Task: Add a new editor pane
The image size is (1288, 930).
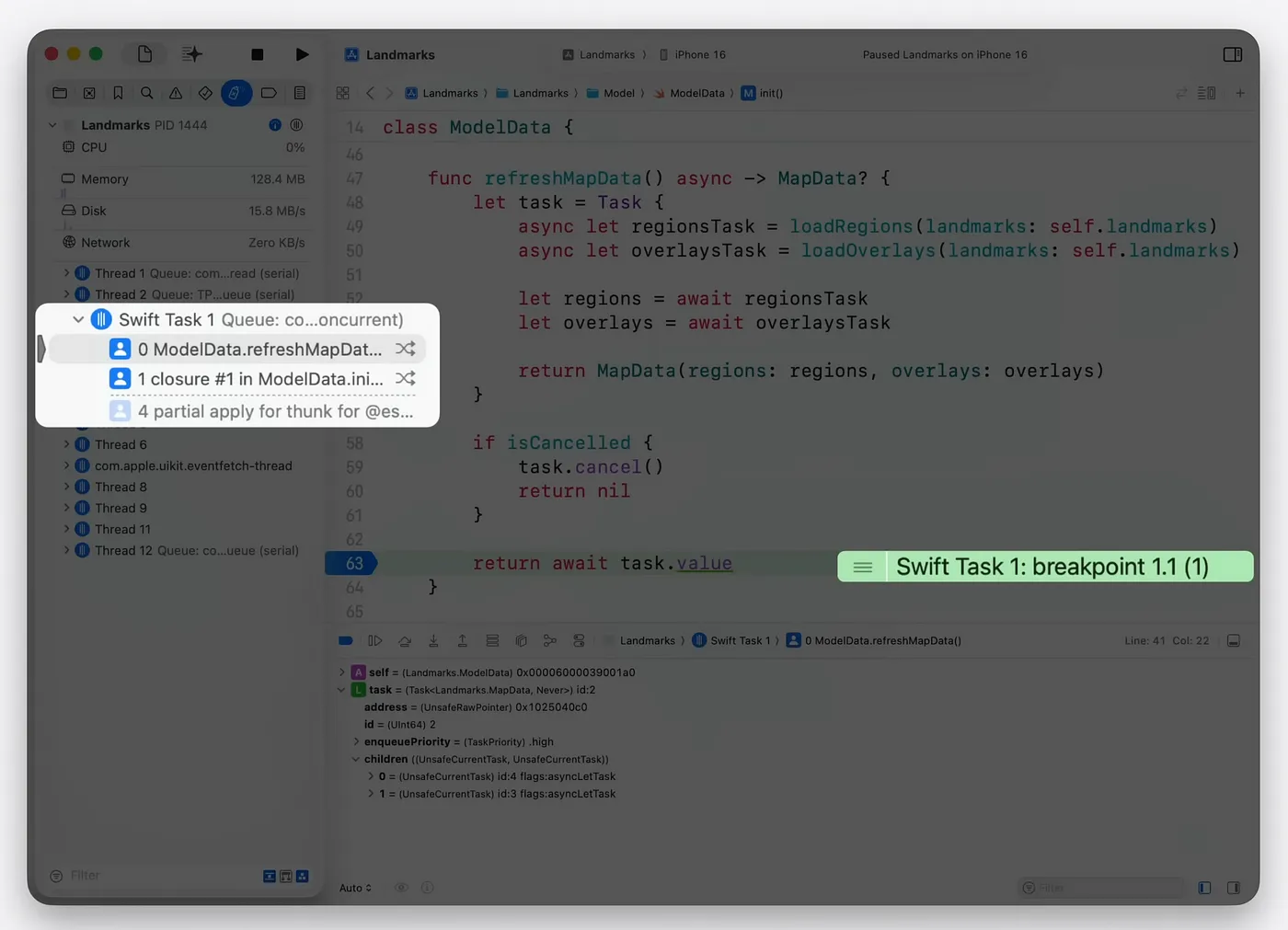Action: [x=1240, y=93]
